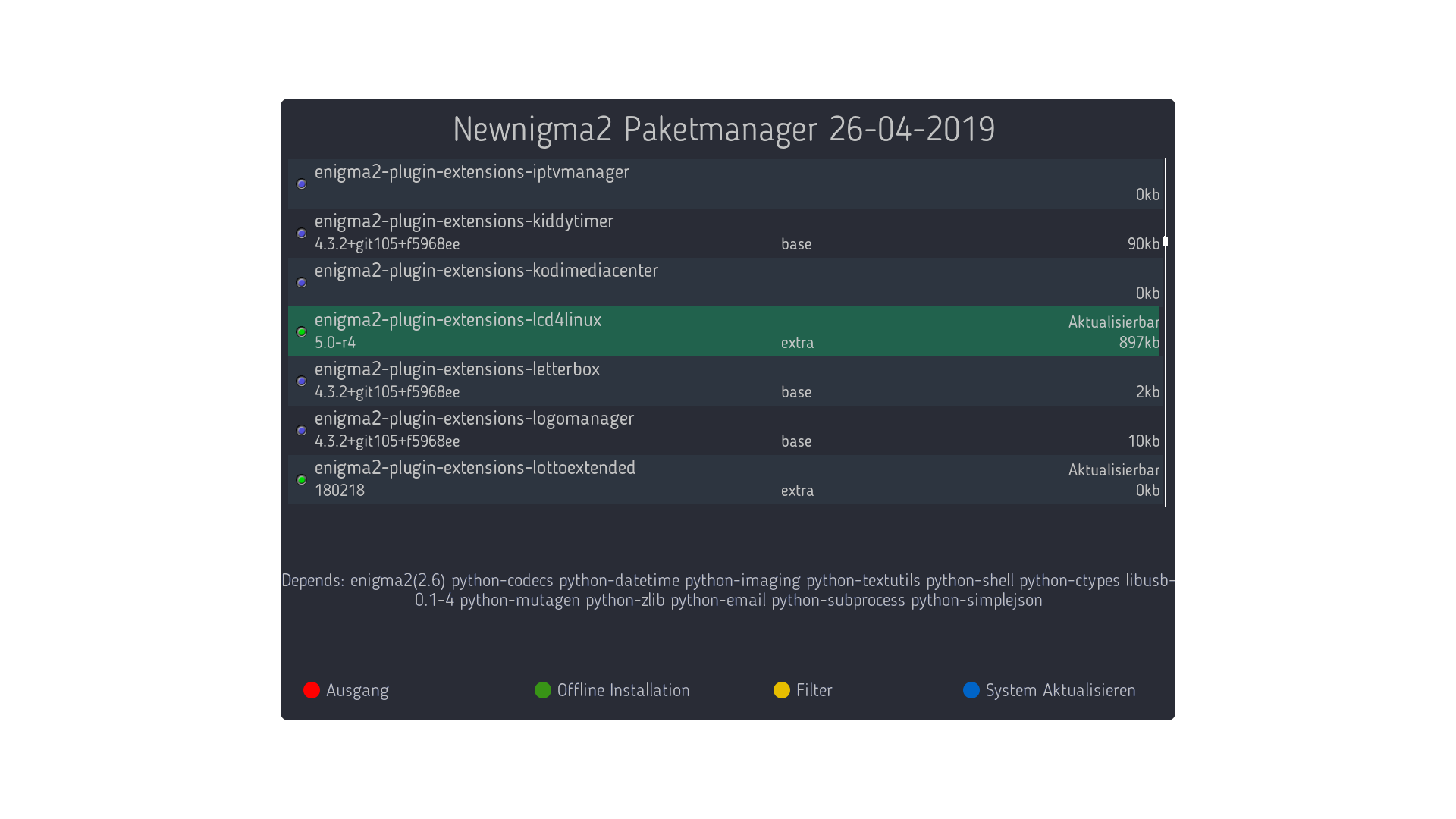Select enigma2-plugin-extensions-letterbox entry
This screenshot has width=1456, height=819.
723,381
